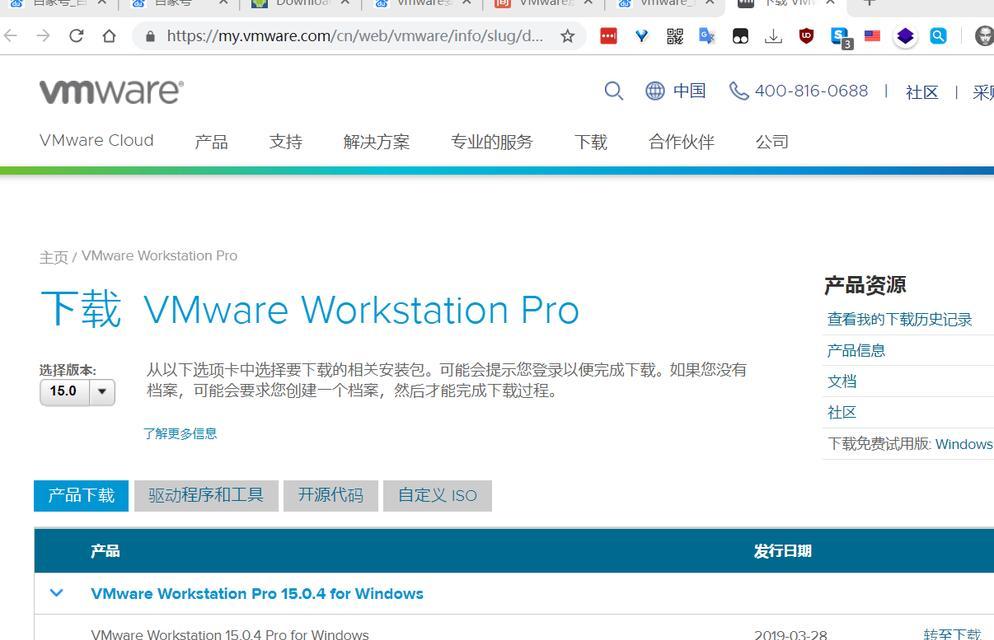Click the VMware logo
This screenshot has width=994, height=640.
coord(112,92)
